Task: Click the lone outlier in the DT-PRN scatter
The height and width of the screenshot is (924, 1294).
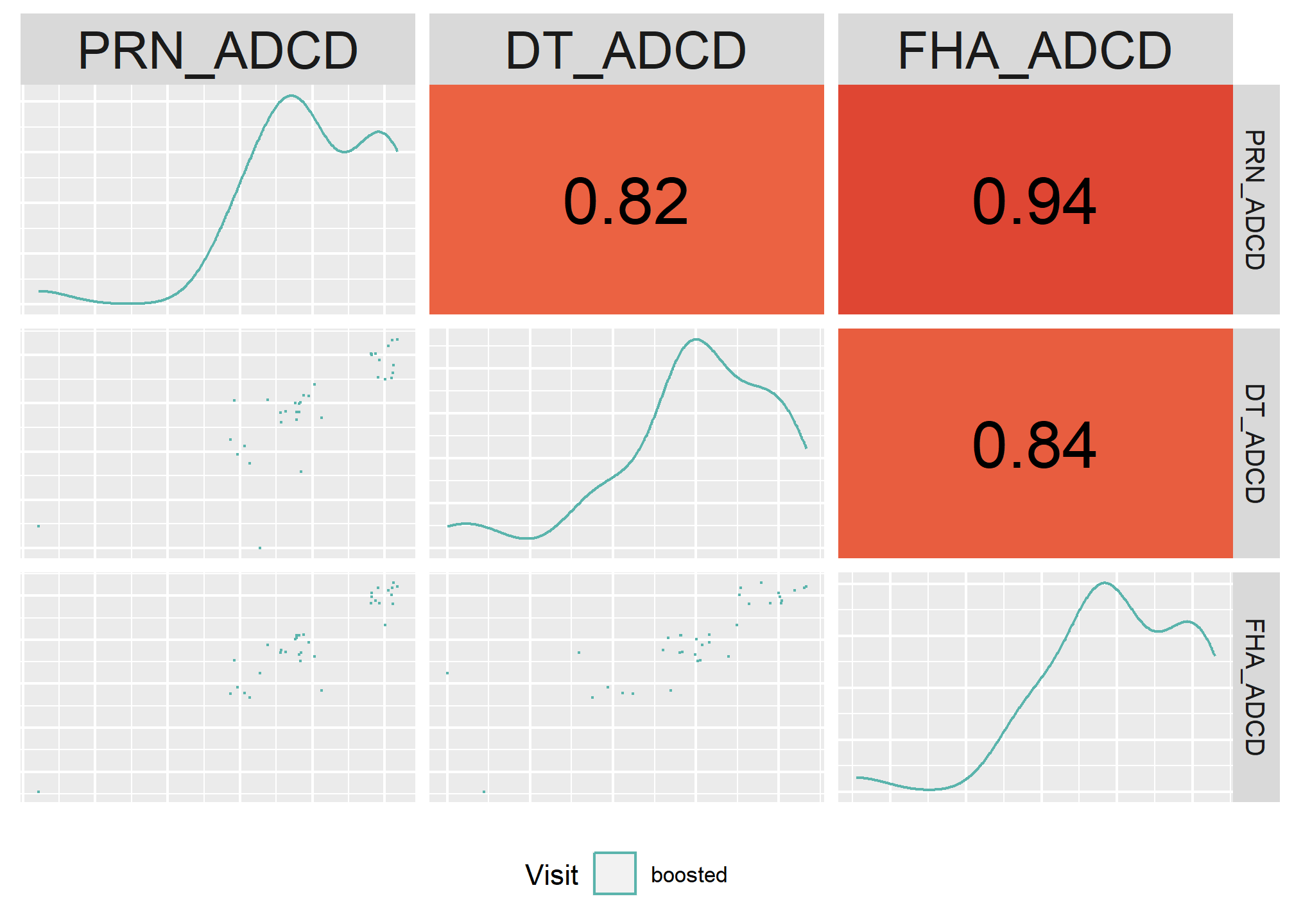Action: 39,526
